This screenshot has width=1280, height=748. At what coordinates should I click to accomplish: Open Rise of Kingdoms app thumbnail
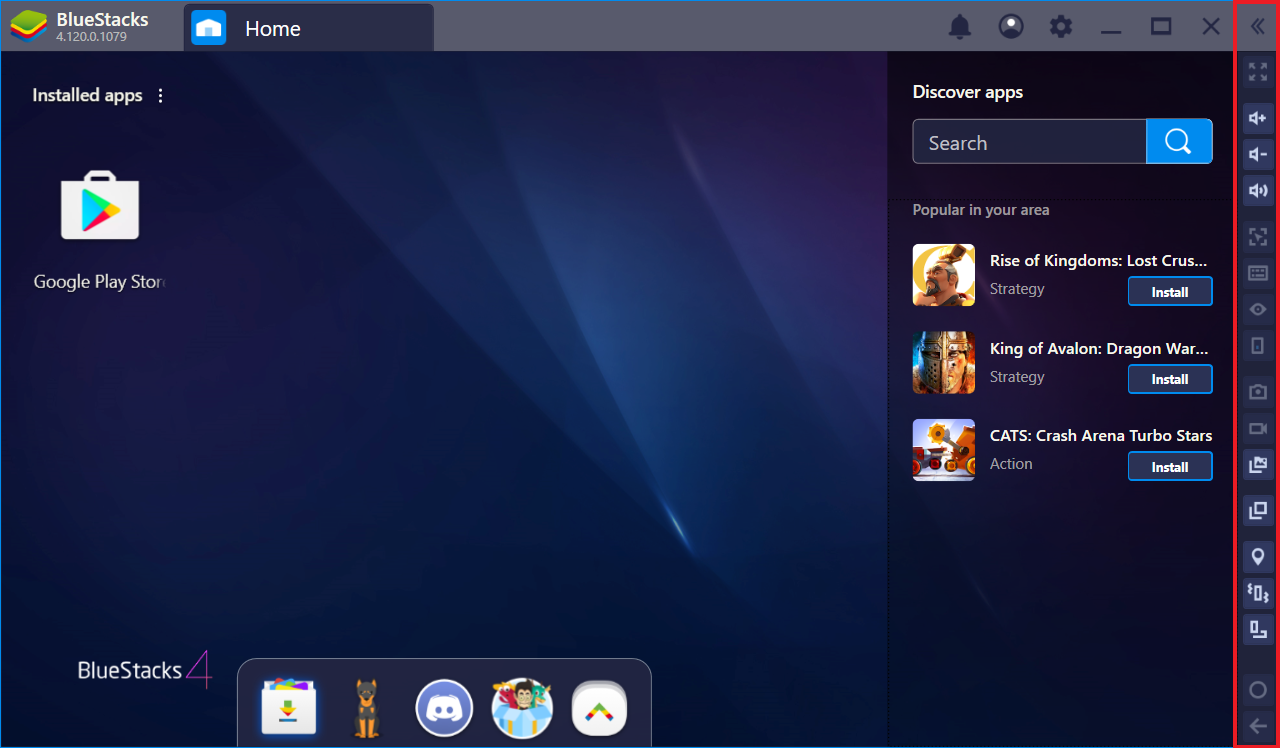click(x=944, y=275)
